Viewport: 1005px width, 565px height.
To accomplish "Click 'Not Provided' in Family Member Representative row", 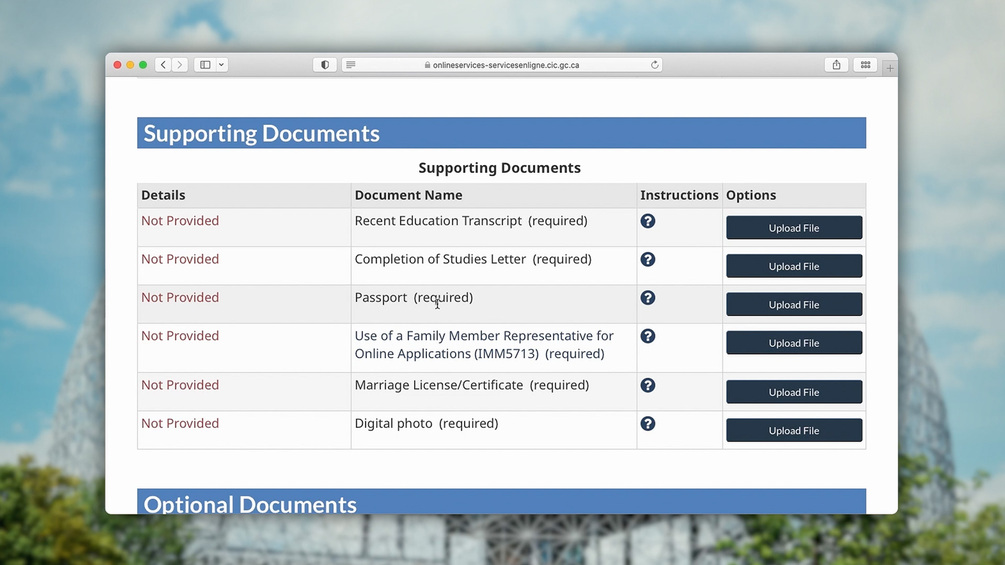I will (x=180, y=336).
